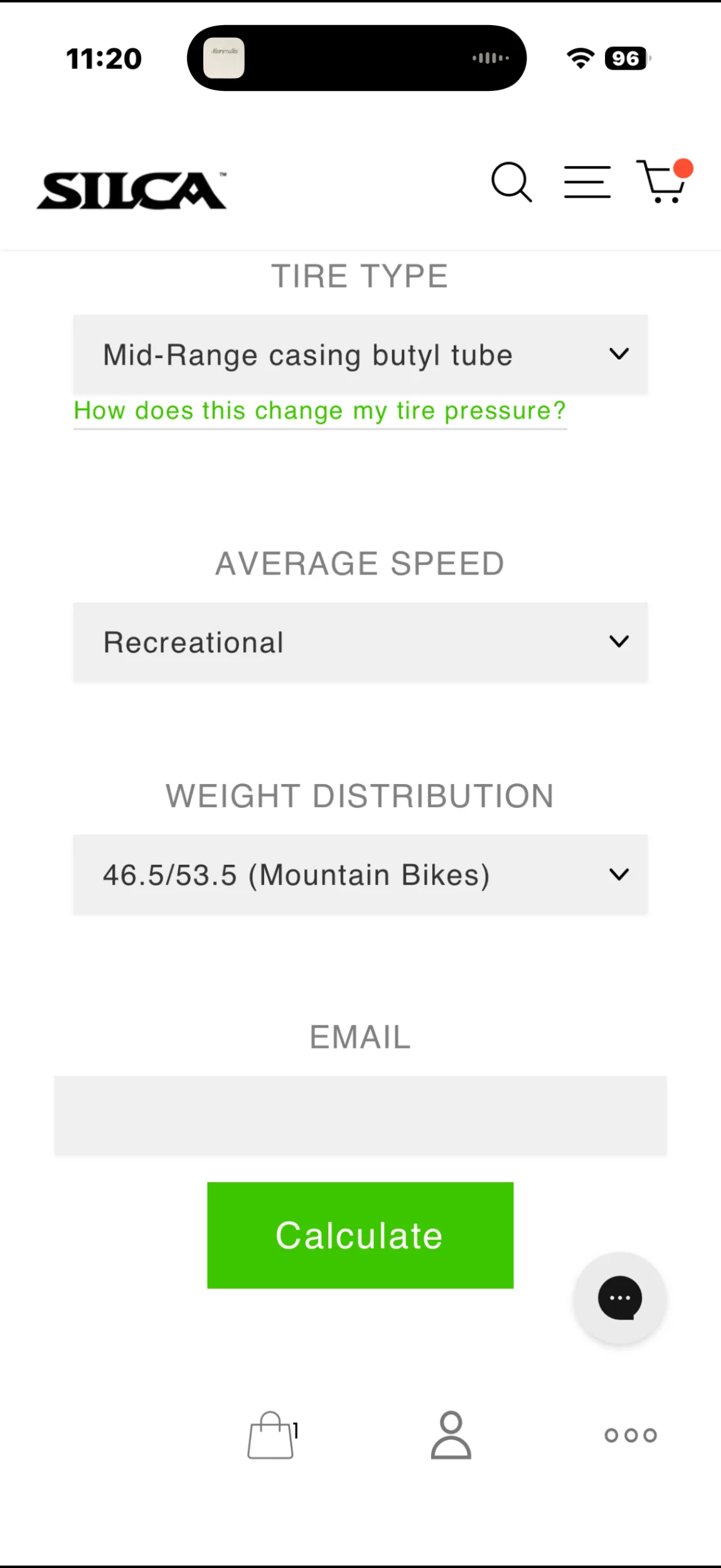The height and width of the screenshot is (1568, 721).
Task: Focus the Email input field
Action: (360, 1115)
